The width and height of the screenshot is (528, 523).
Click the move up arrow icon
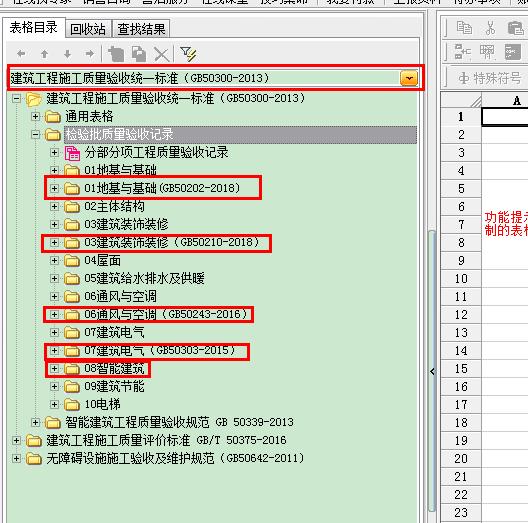pos(44,54)
